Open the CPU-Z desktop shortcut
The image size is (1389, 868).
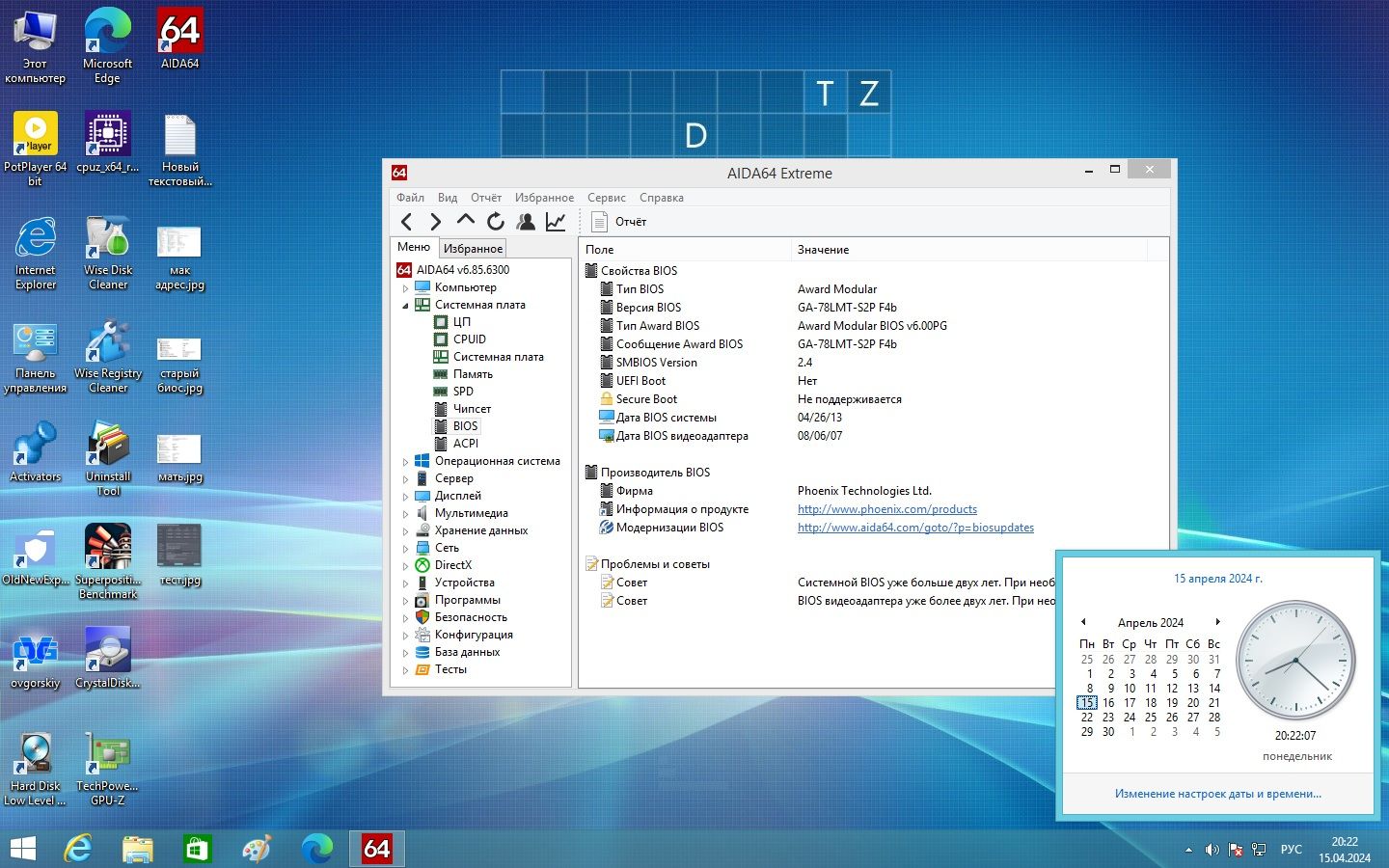coord(108,142)
